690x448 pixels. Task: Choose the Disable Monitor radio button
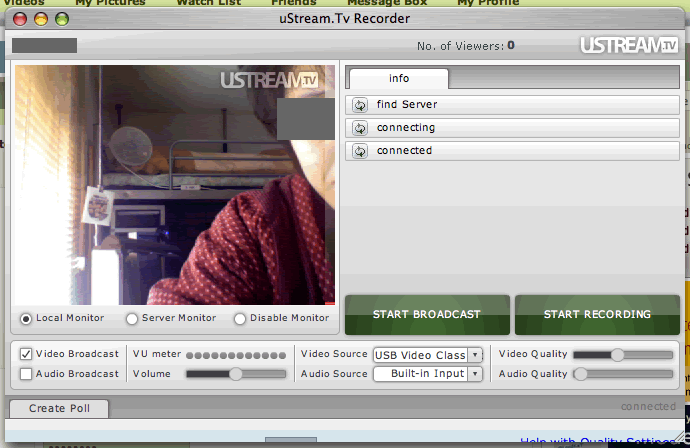coord(240,318)
